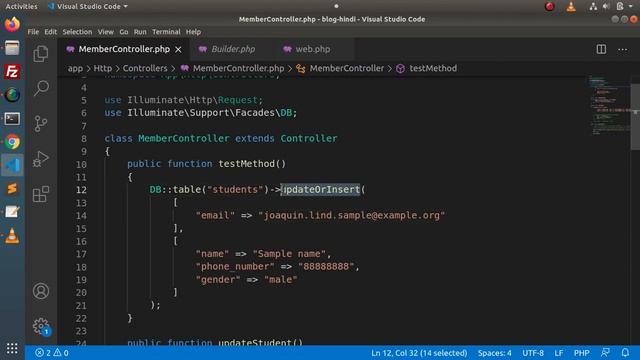Click Visual Studio Code dock icon

pyautogui.click(x=12, y=165)
